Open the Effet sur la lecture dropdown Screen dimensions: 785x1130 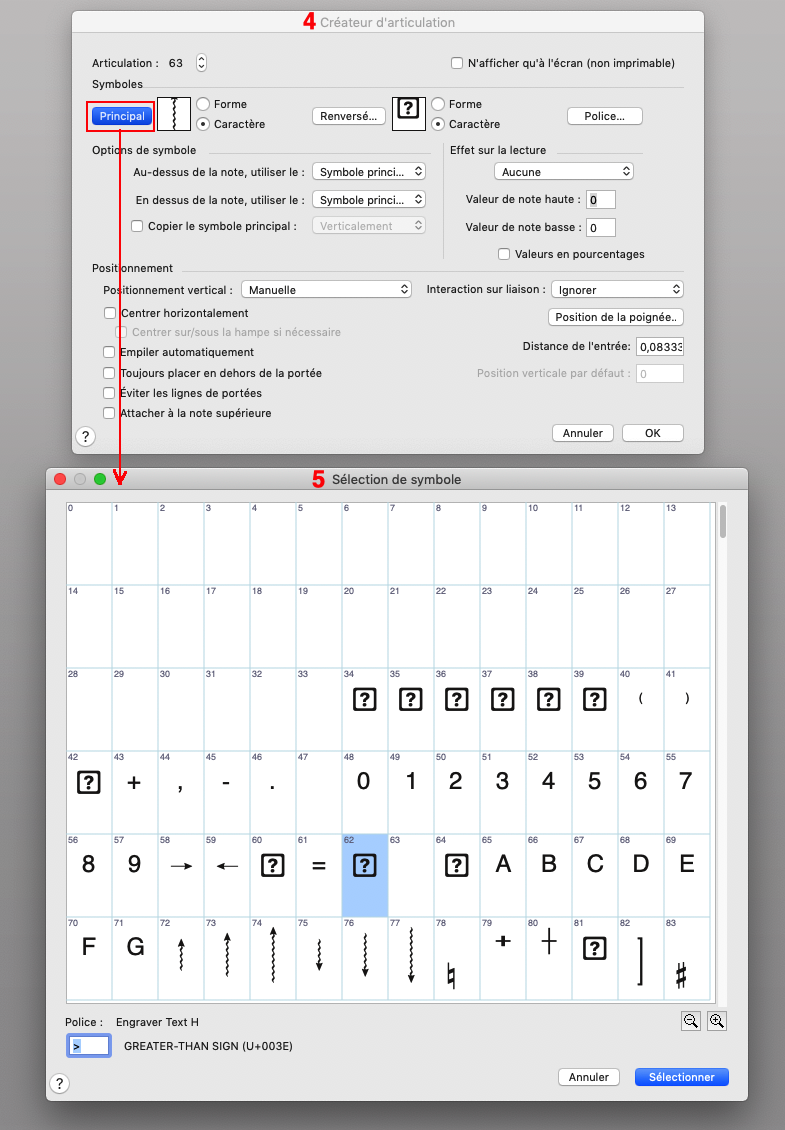click(x=564, y=172)
